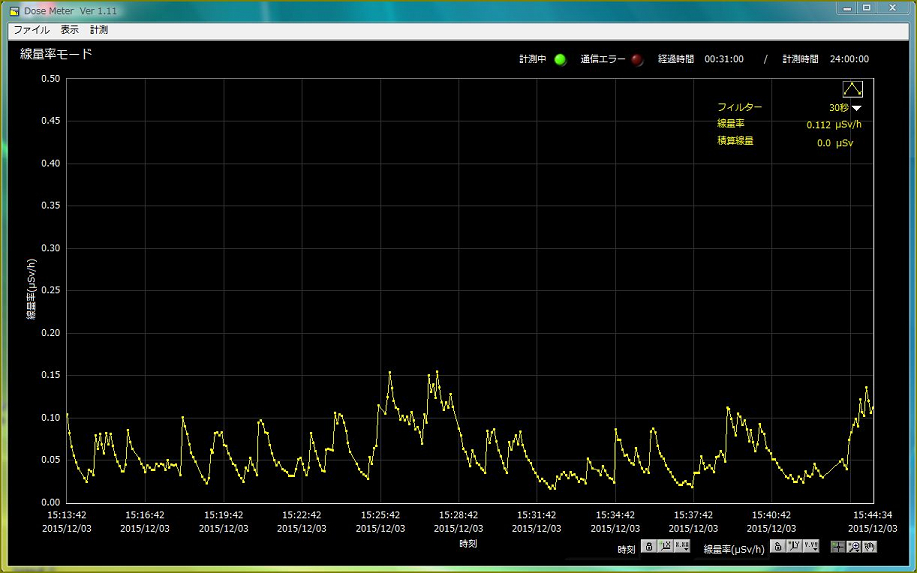This screenshot has width=917, height=573.
Task: Open the ファイル menu
Action: click(x=32, y=30)
